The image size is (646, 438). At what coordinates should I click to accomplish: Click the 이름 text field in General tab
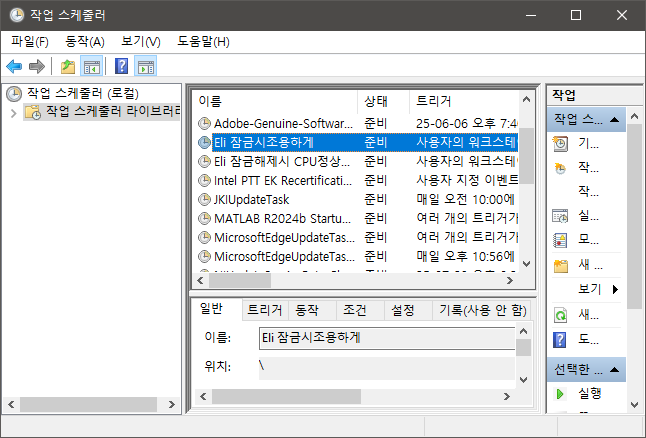(x=385, y=338)
